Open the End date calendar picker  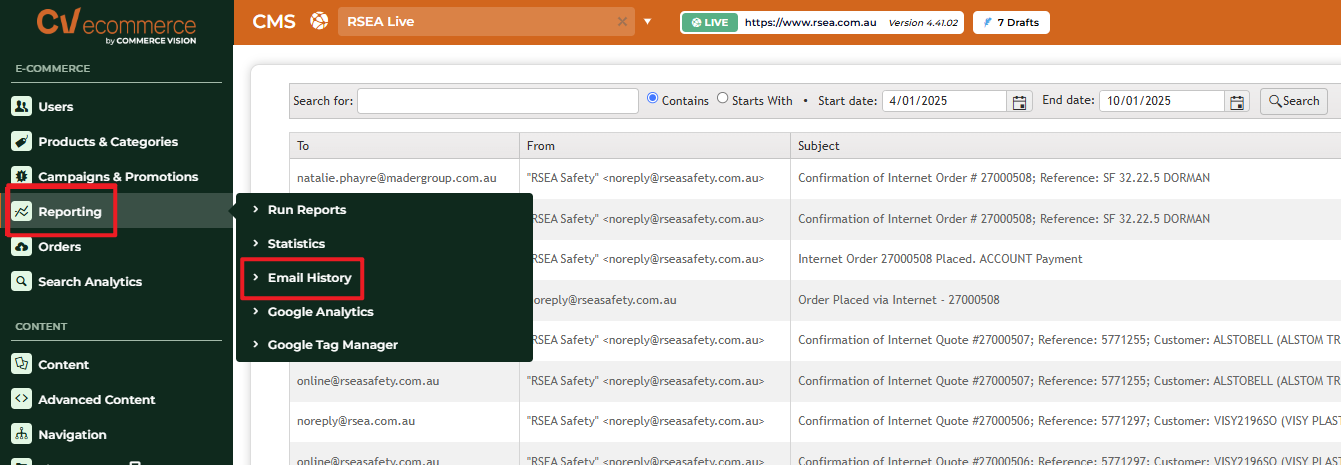click(x=1237, y=101)
